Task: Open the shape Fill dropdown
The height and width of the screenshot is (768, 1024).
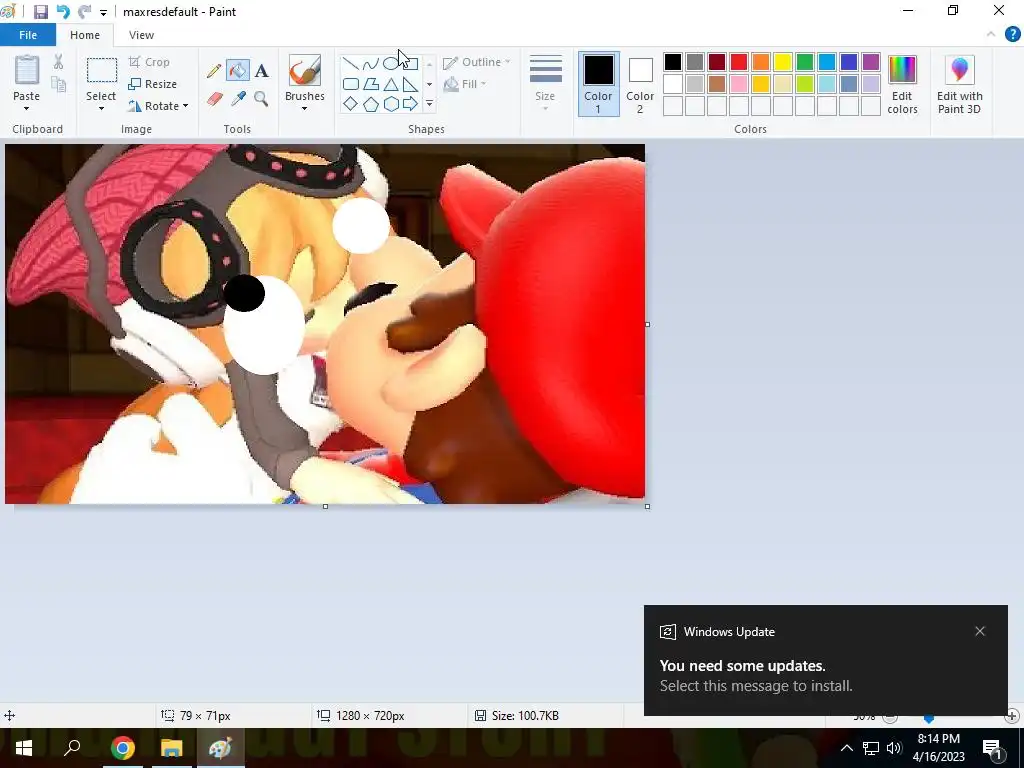Action: click(465, 84)
